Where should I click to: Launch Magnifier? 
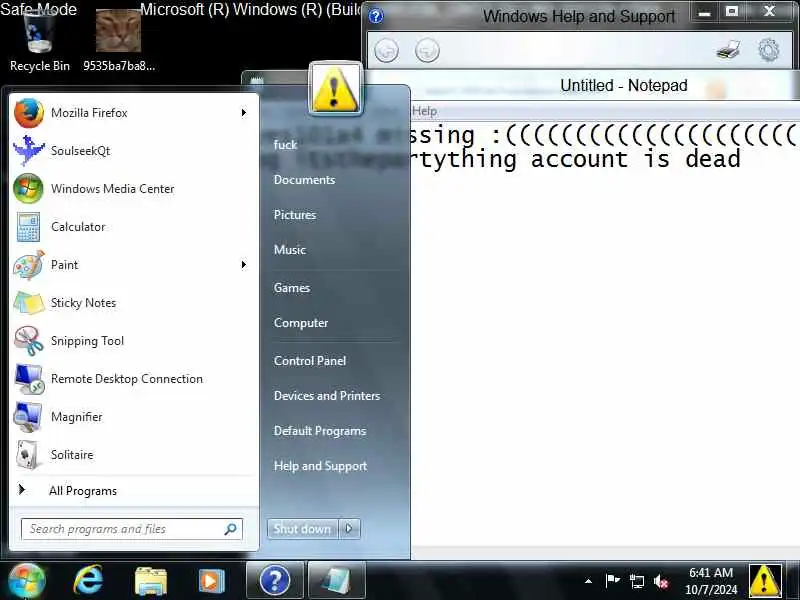[133, 417]
